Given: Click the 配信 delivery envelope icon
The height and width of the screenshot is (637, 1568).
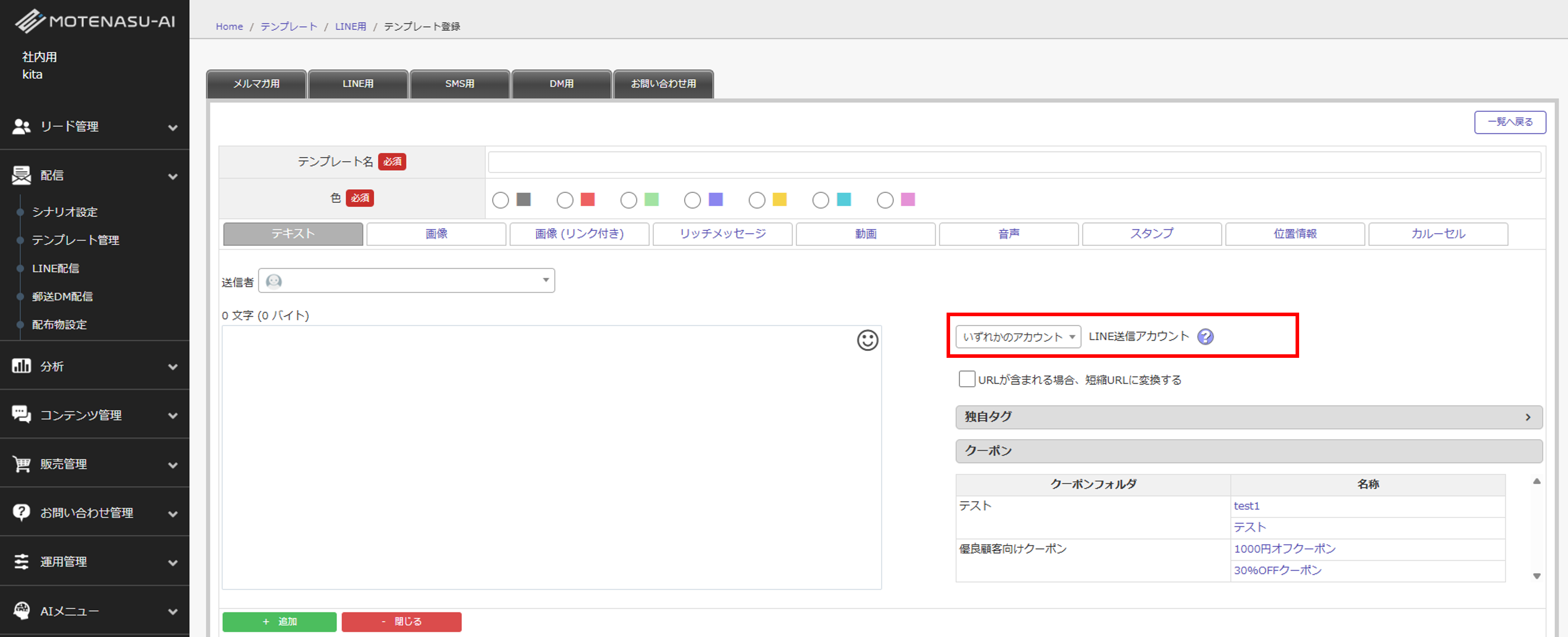Looking at the screenshot, I should (21, 175).
